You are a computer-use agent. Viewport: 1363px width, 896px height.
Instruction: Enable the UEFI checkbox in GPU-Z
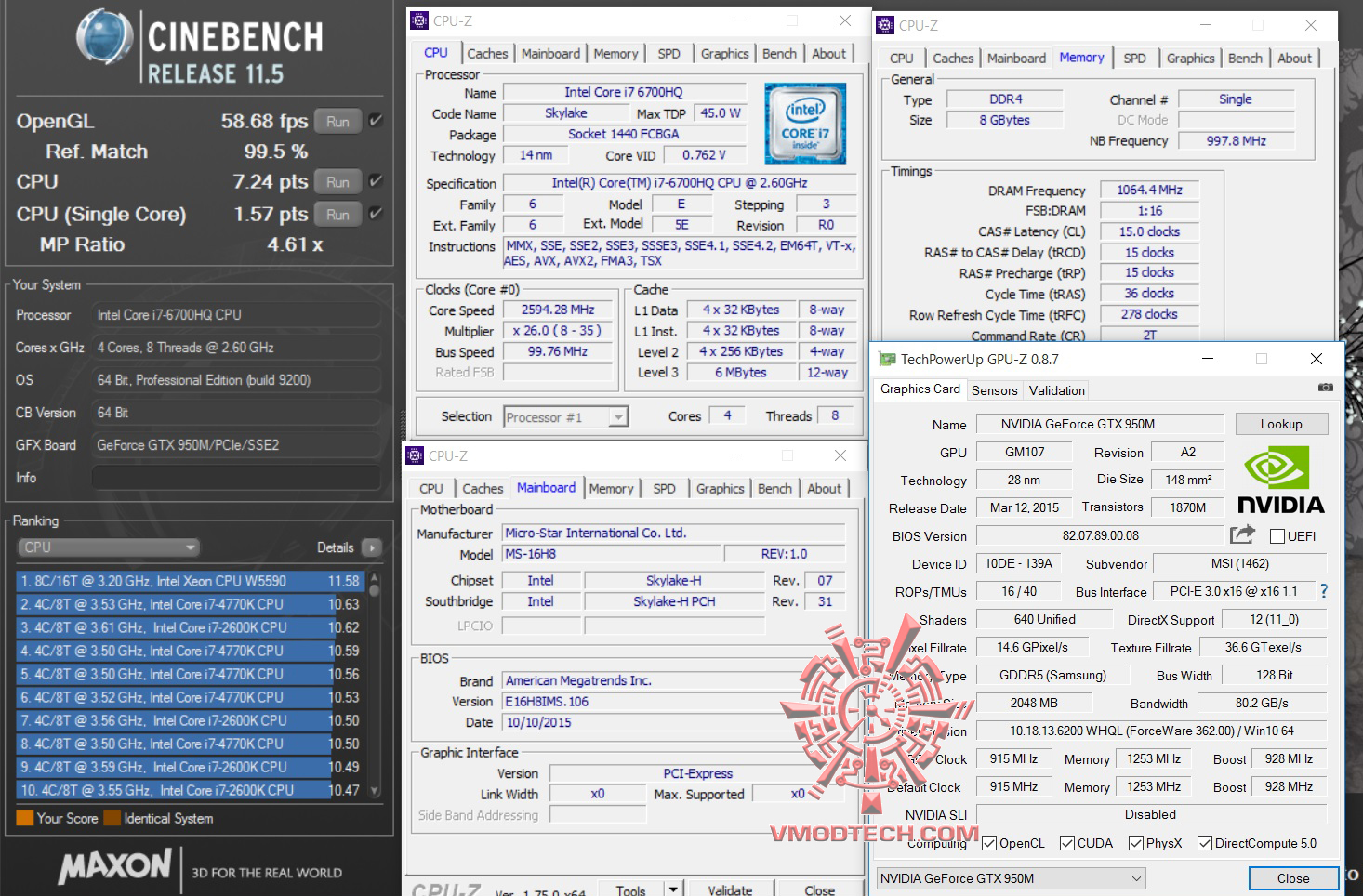click(x=1277, y=536)
